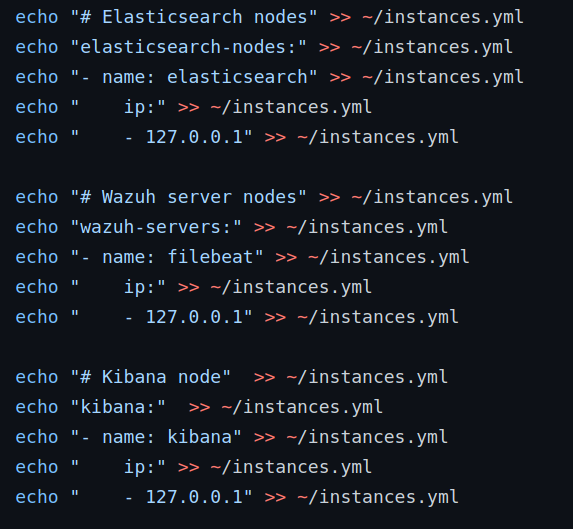Click the '- name: kibana' string
This screenshot has width=573, height=529.
tap(156, 437)
